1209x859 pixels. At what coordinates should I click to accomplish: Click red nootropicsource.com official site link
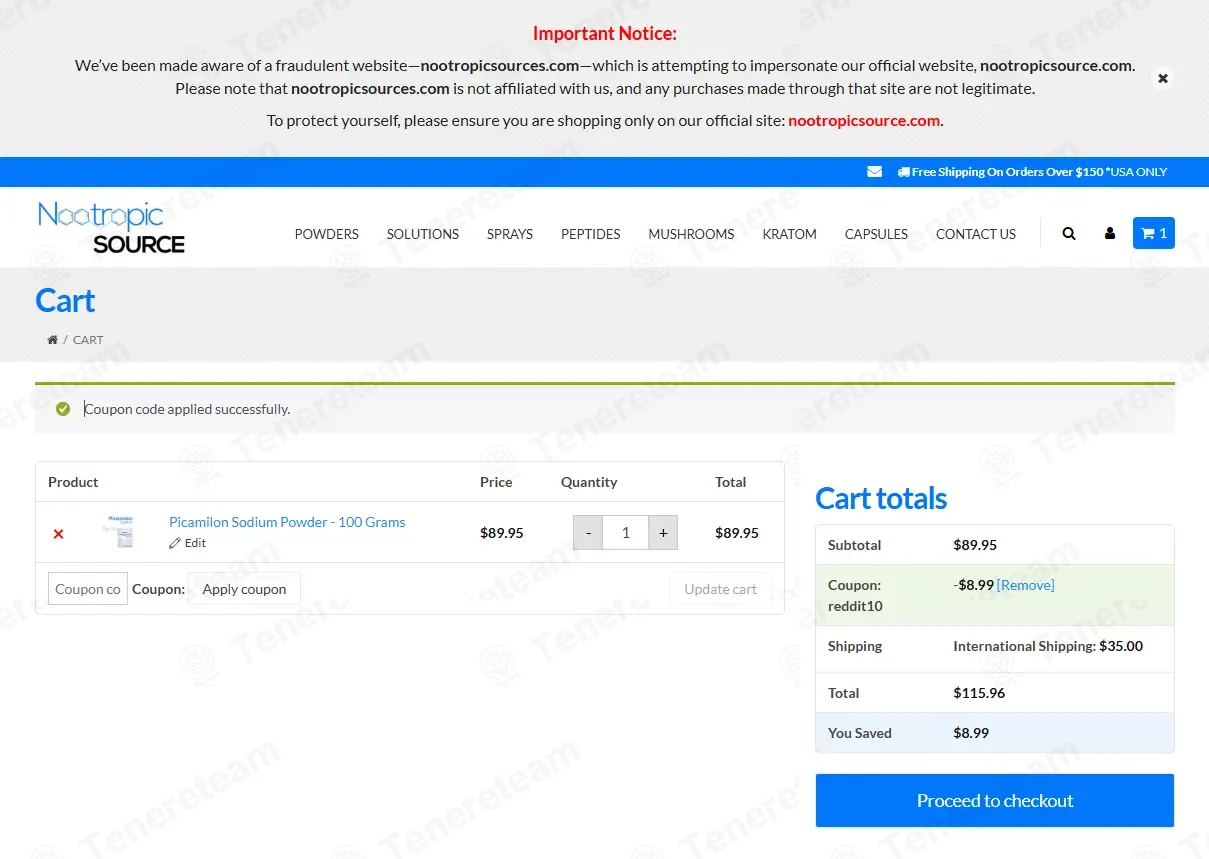pos(864,120)
